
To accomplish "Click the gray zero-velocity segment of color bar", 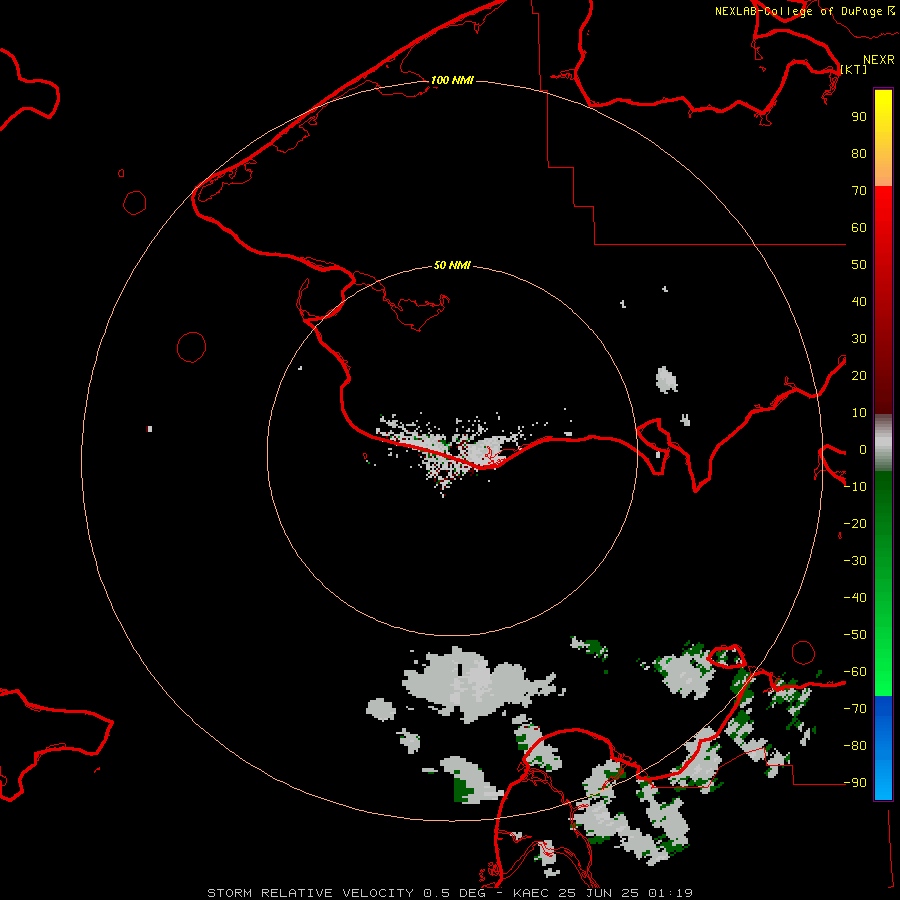I will point(883,442).
